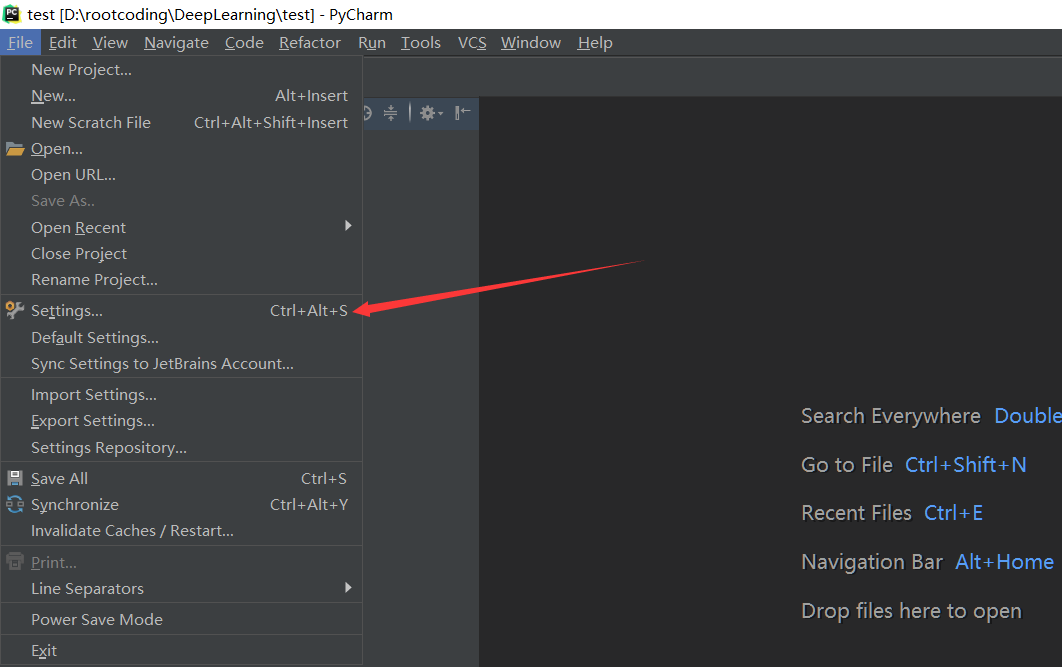
Task: Select Export Settings... entry
Action: point(182,421)
